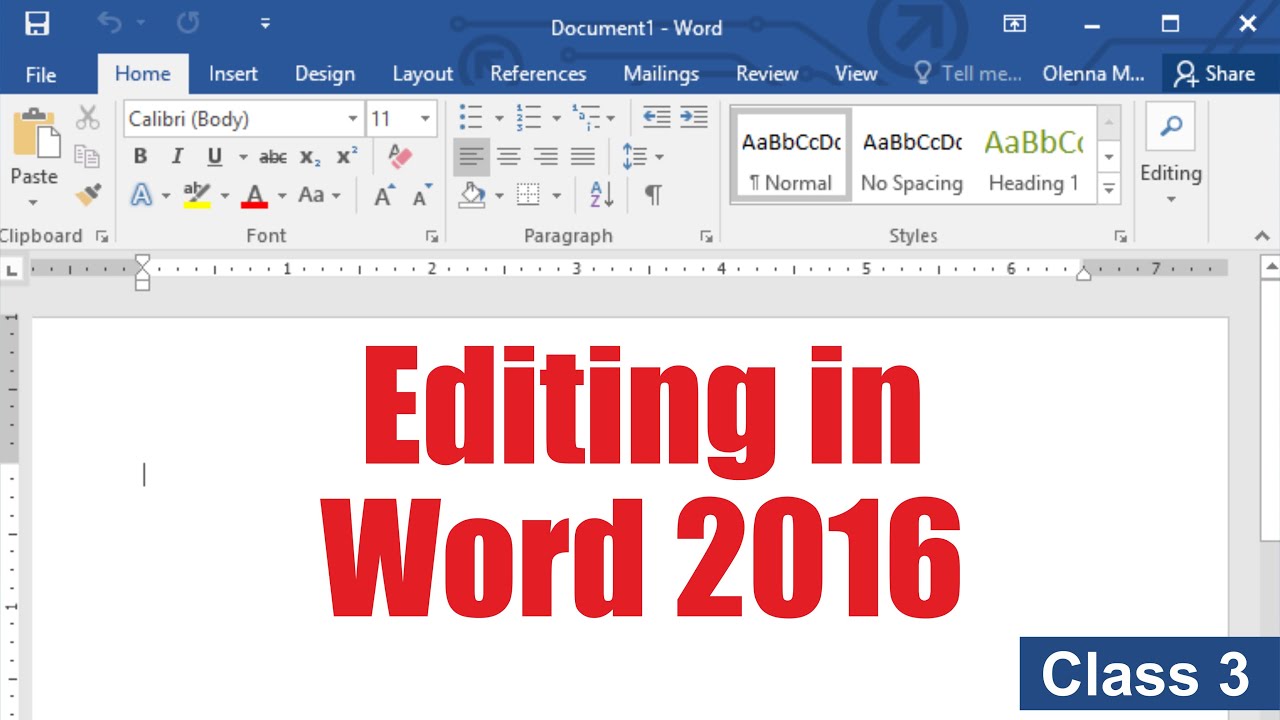This screenshot has width=1280, height=720.
Task: Click the Shading paint bucket icon
Action: (x=472, y=195)
